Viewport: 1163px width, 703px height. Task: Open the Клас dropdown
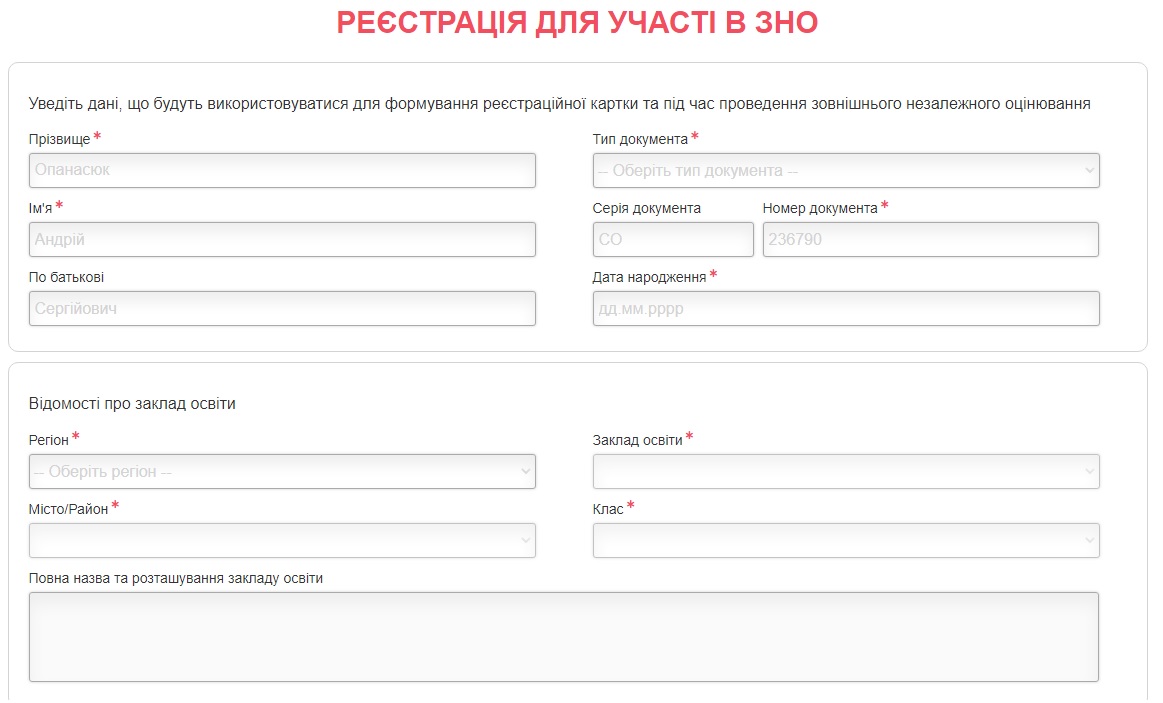[843, 540]
